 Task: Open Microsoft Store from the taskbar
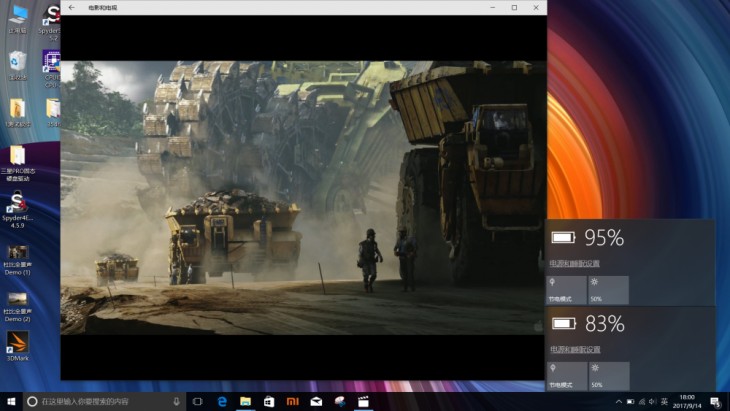[269, 401]
